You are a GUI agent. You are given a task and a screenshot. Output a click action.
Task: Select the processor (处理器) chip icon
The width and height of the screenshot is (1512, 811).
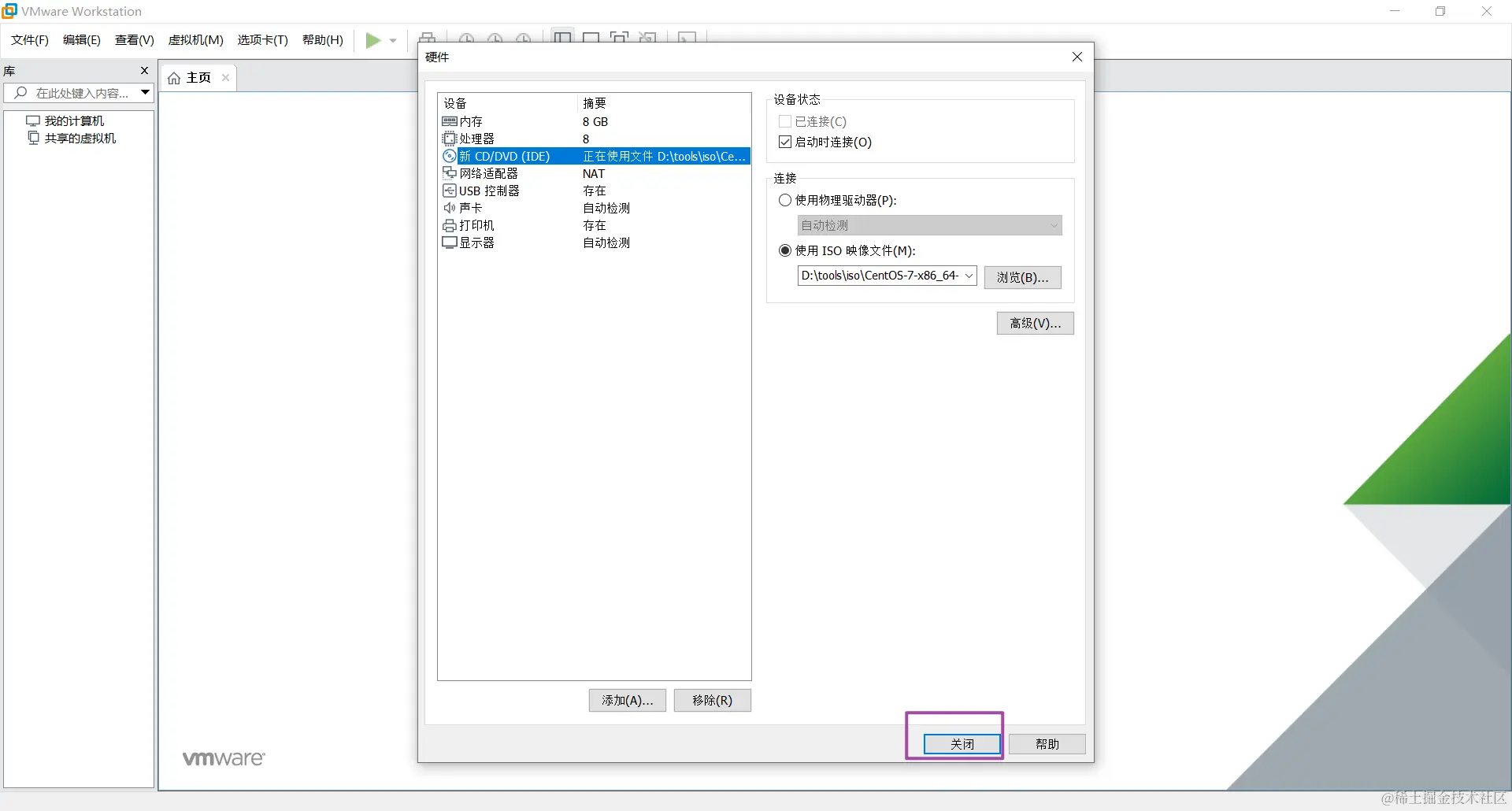click(450, 139)
